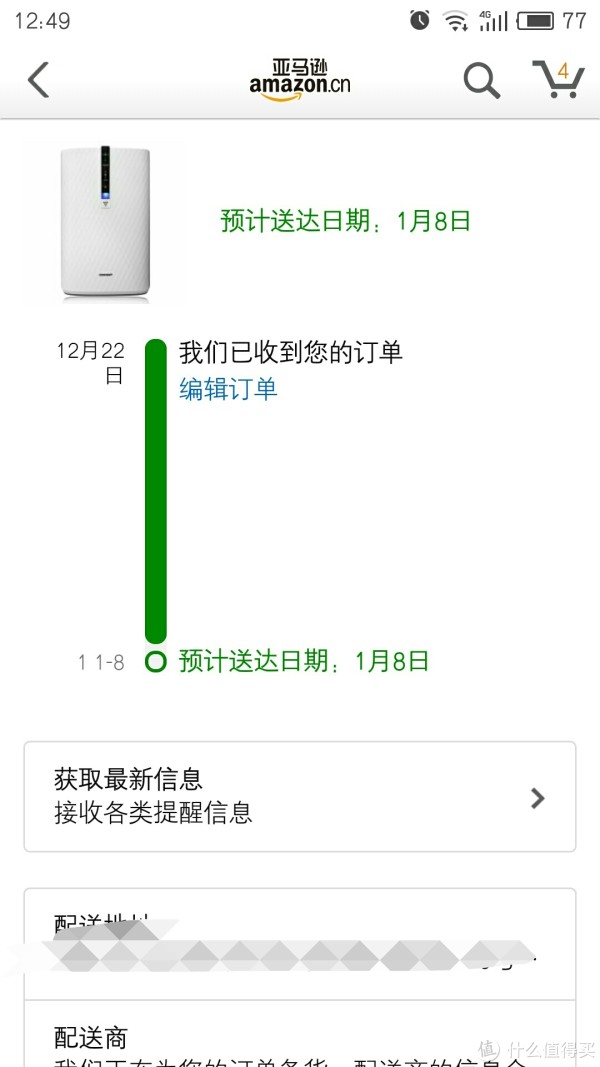
Task: Tap the battery indicator icon
Action: (535, 21)
